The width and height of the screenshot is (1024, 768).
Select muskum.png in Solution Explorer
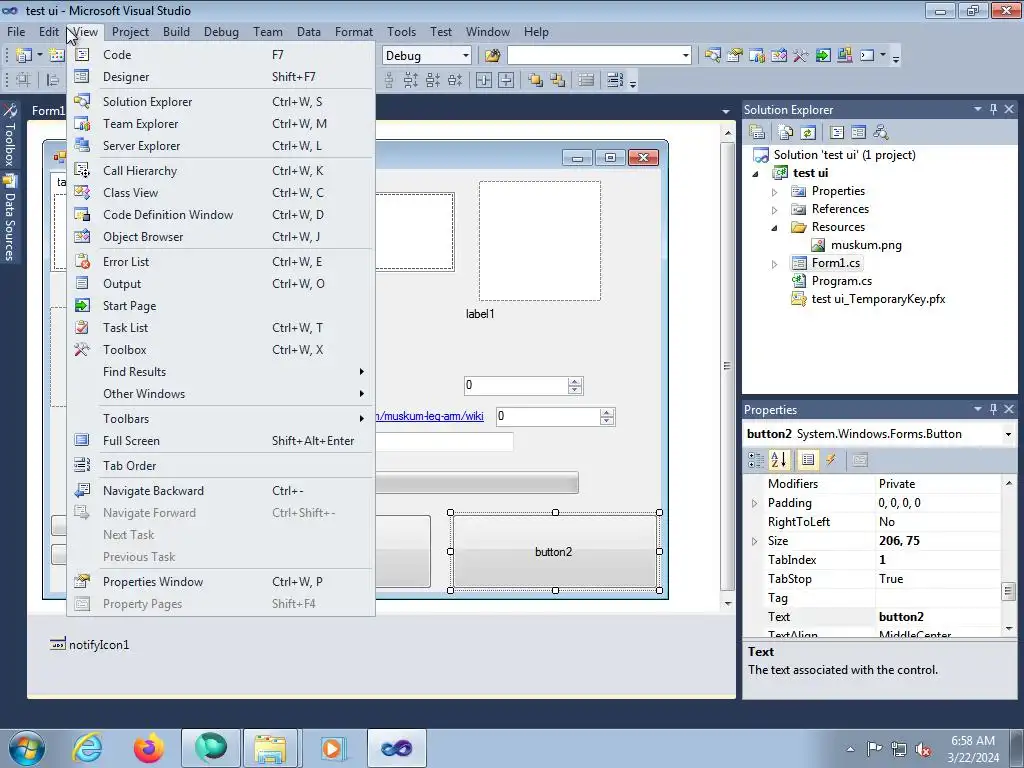(x=866, y=246)
